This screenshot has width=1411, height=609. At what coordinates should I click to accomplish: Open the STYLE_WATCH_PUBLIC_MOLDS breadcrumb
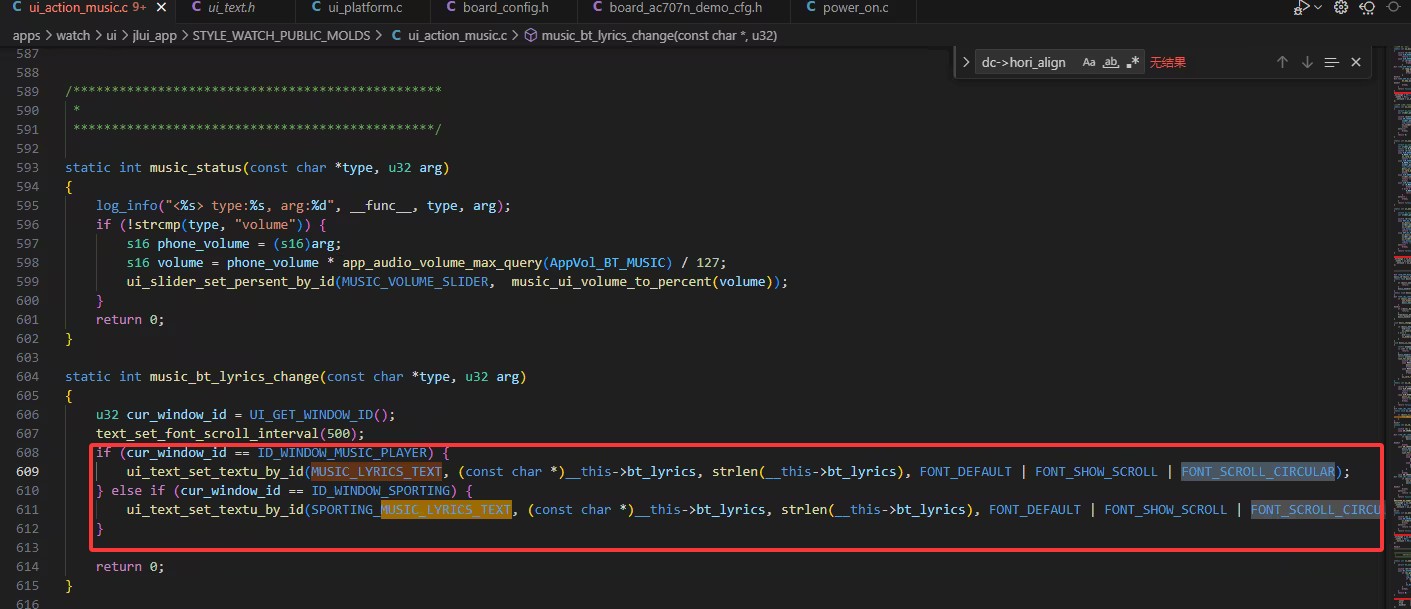click(281, 35)
